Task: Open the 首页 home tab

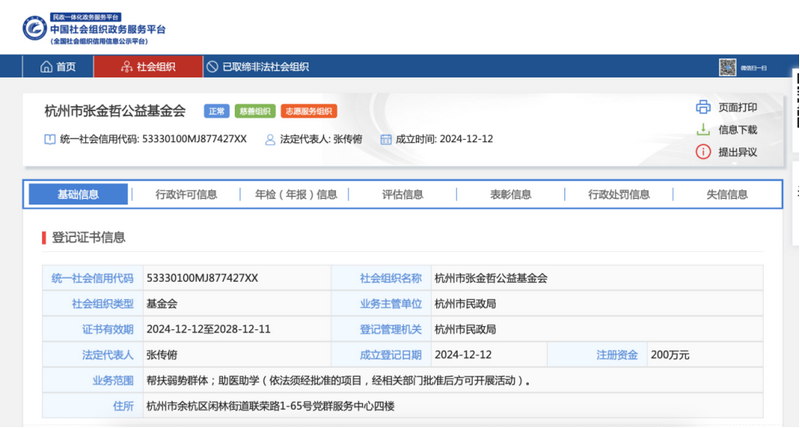Action: tap(58, 67)
